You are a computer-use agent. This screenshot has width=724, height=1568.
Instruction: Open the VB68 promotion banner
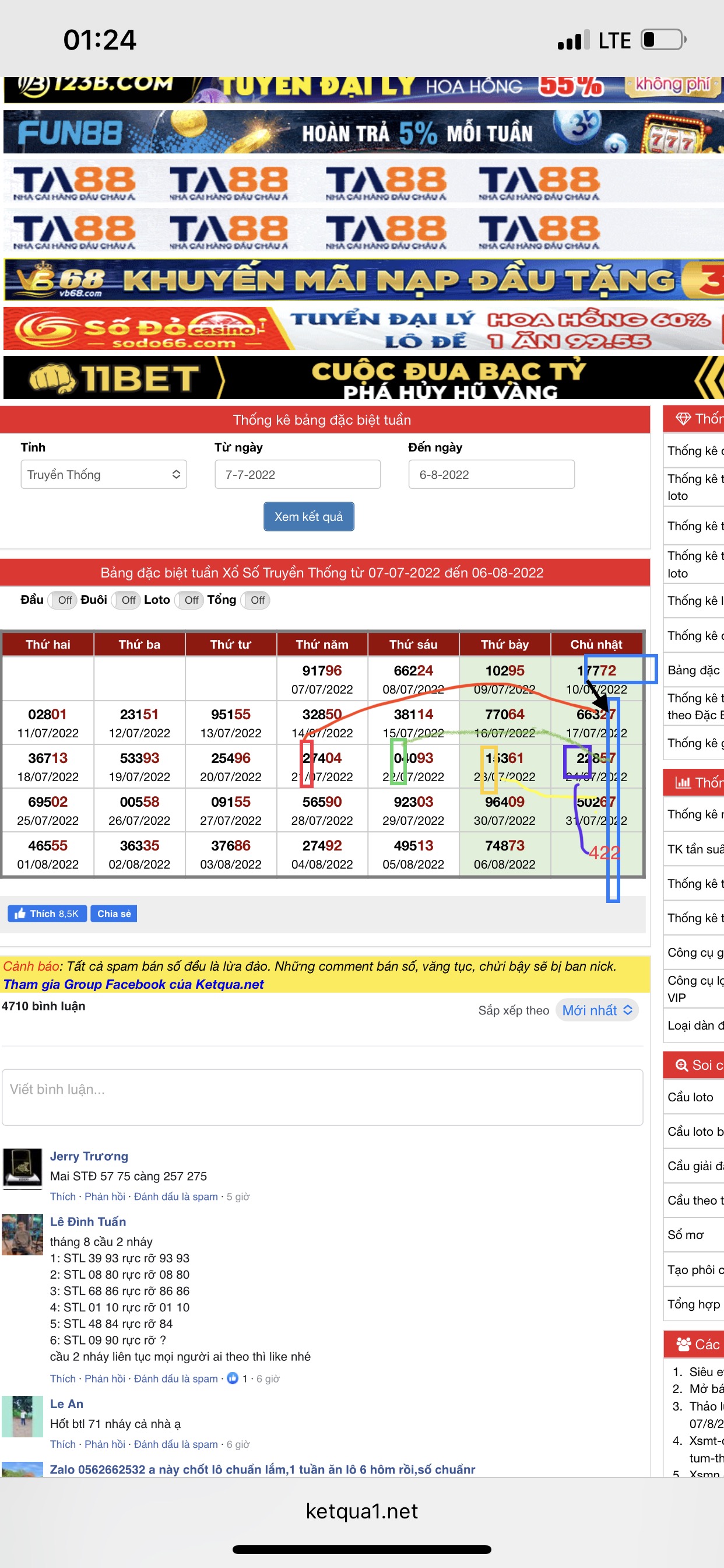363,280
